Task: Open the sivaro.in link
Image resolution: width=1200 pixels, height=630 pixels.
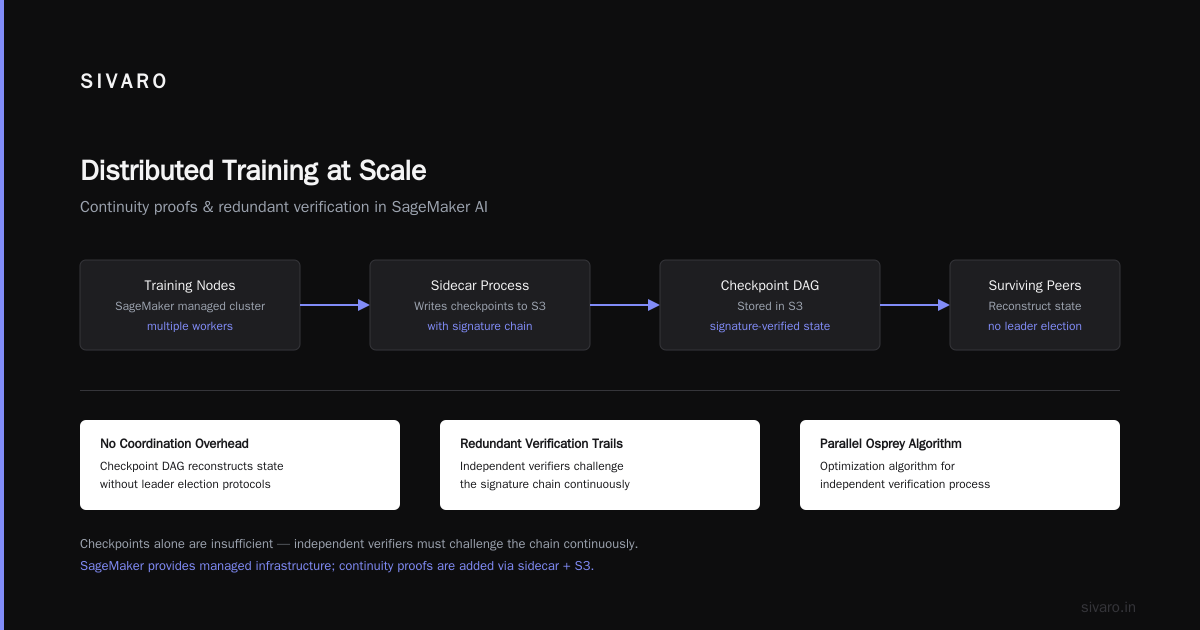Action: [x=1108, y=607]
